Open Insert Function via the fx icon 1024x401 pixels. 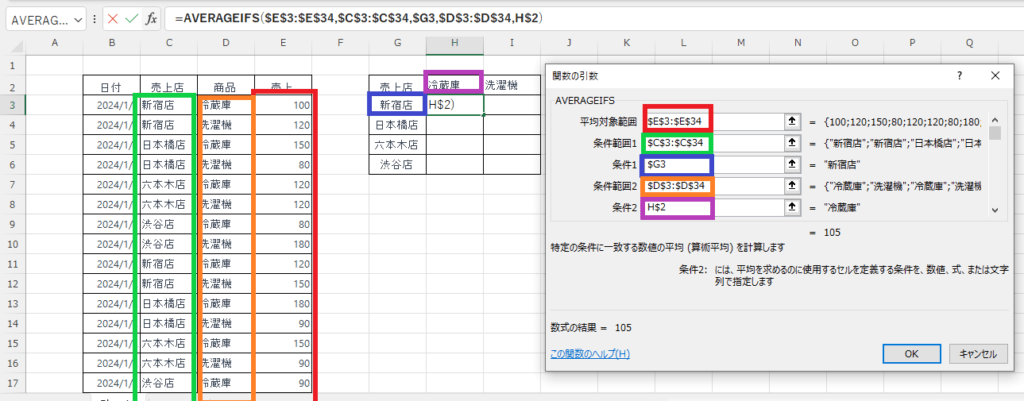tap(151, 19)
